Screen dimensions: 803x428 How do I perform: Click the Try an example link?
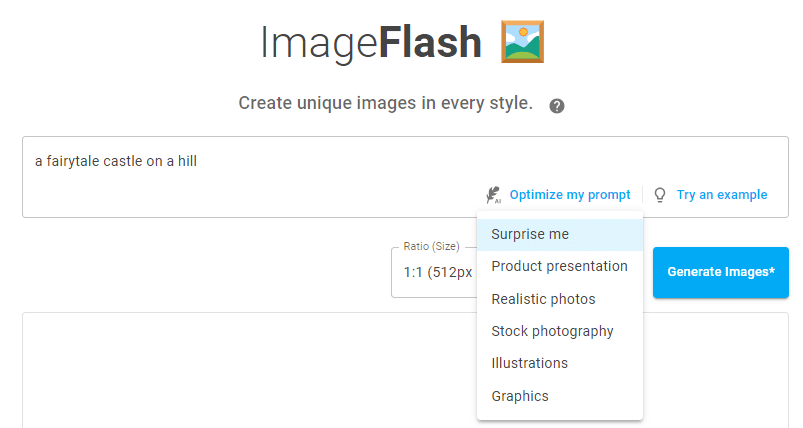[x=722, y=195]
